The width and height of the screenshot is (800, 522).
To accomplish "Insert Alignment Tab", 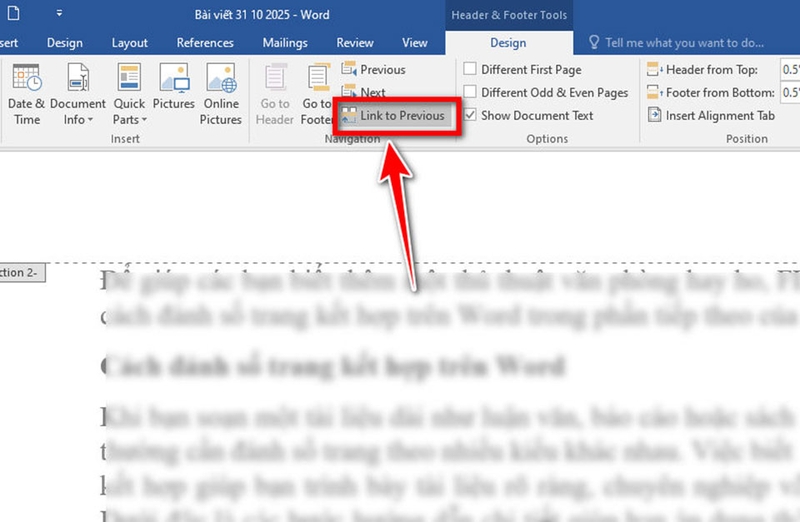I will tap(711, 115).
